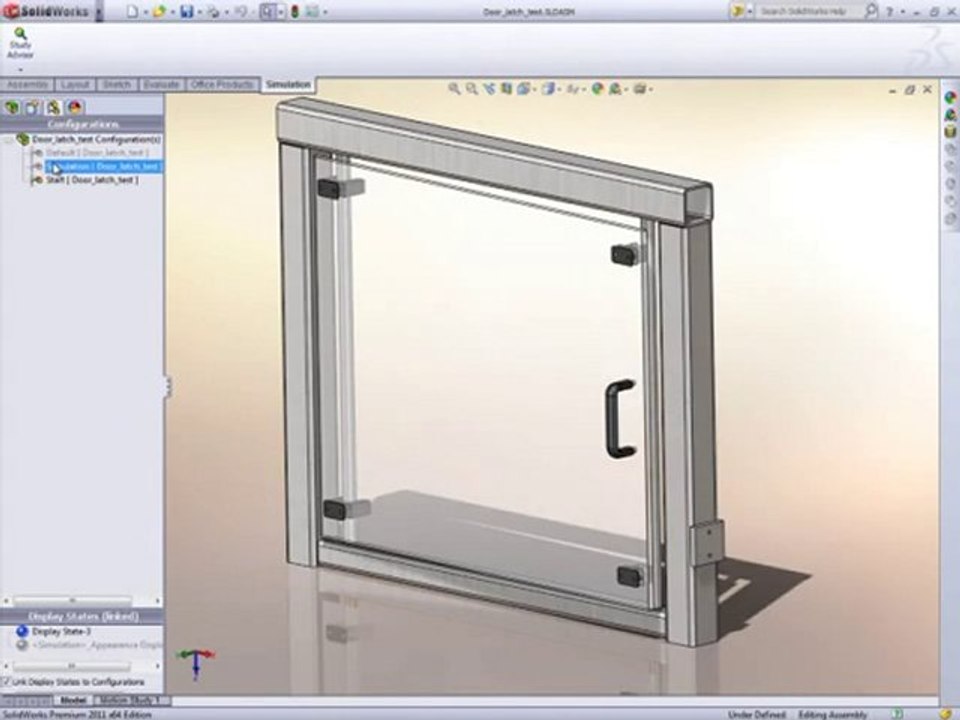960x720 pixels.
Task: Open the Display Style icon
Action: point(548,89)
